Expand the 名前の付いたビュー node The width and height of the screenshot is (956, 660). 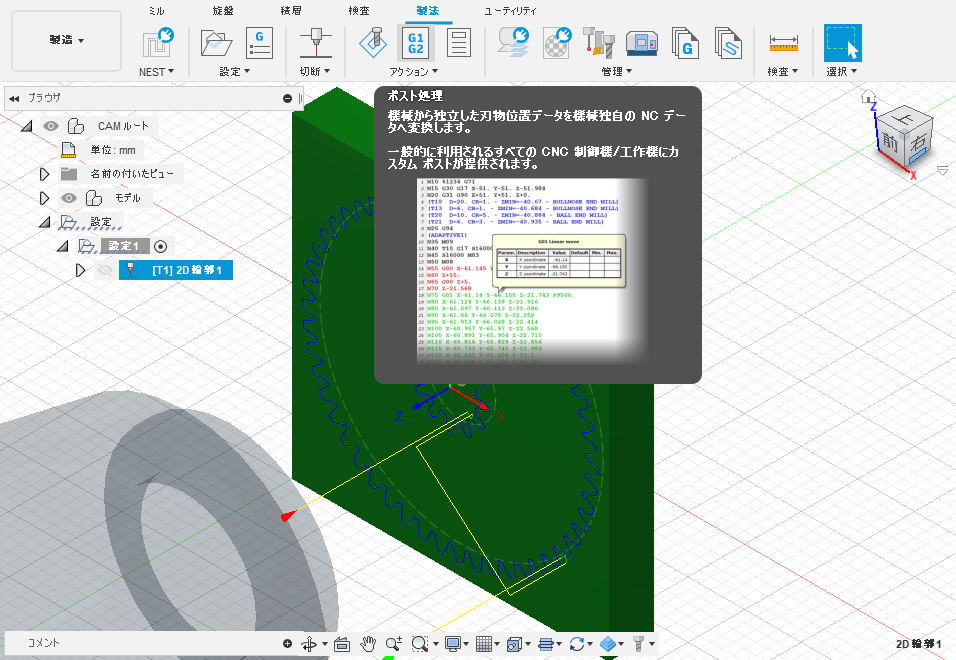point(43,174)
